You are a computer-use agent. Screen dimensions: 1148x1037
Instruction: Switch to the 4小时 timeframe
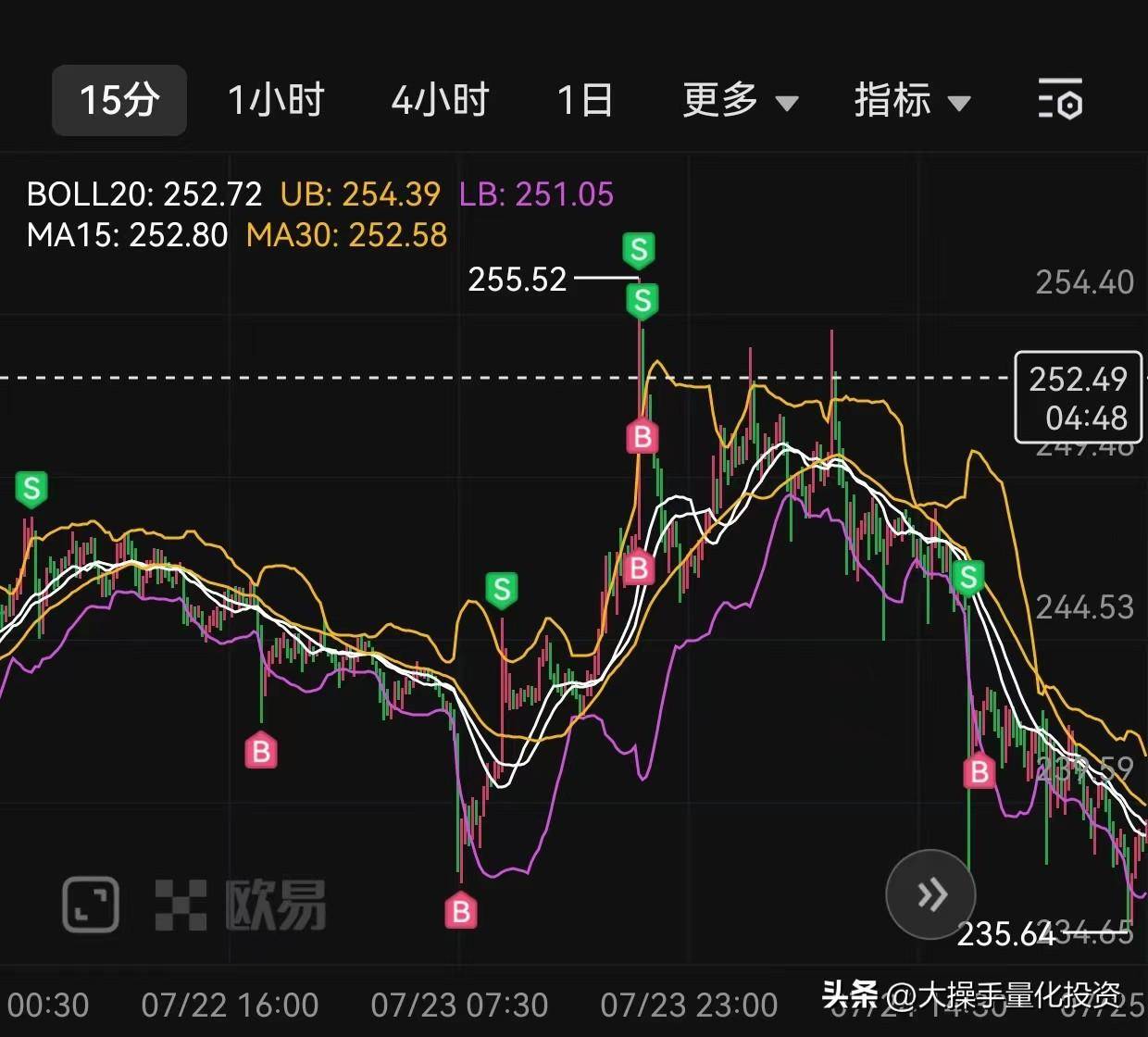[x=440, y=100]
